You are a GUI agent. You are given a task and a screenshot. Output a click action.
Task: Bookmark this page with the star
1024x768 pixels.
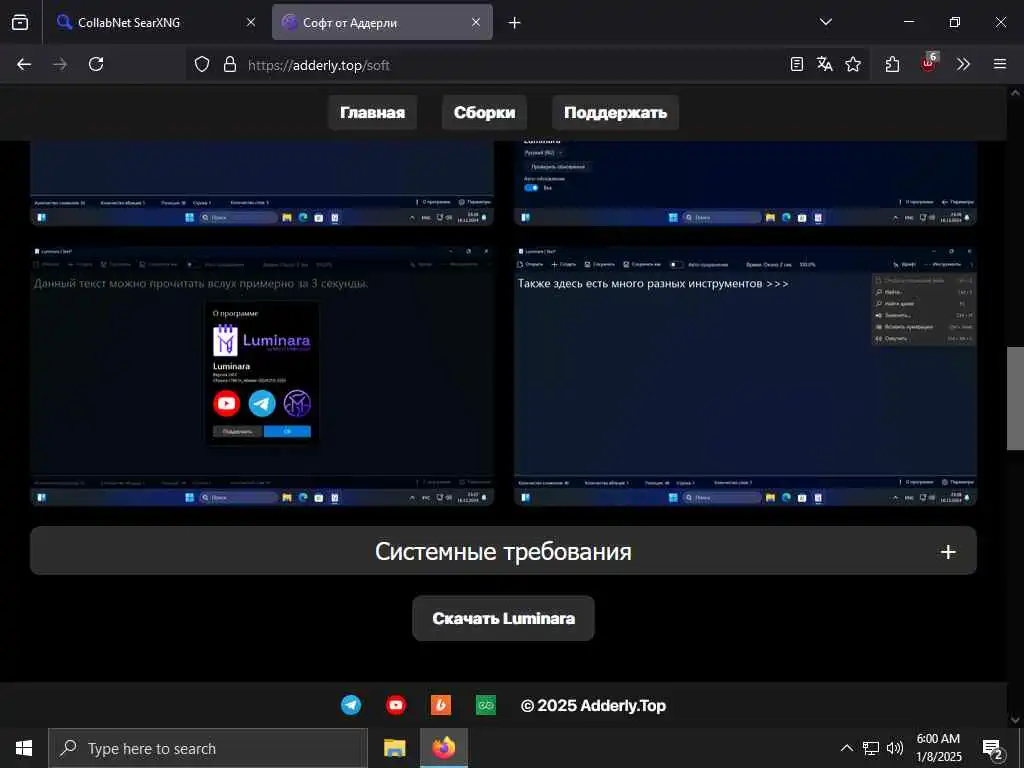pos(853,64)
